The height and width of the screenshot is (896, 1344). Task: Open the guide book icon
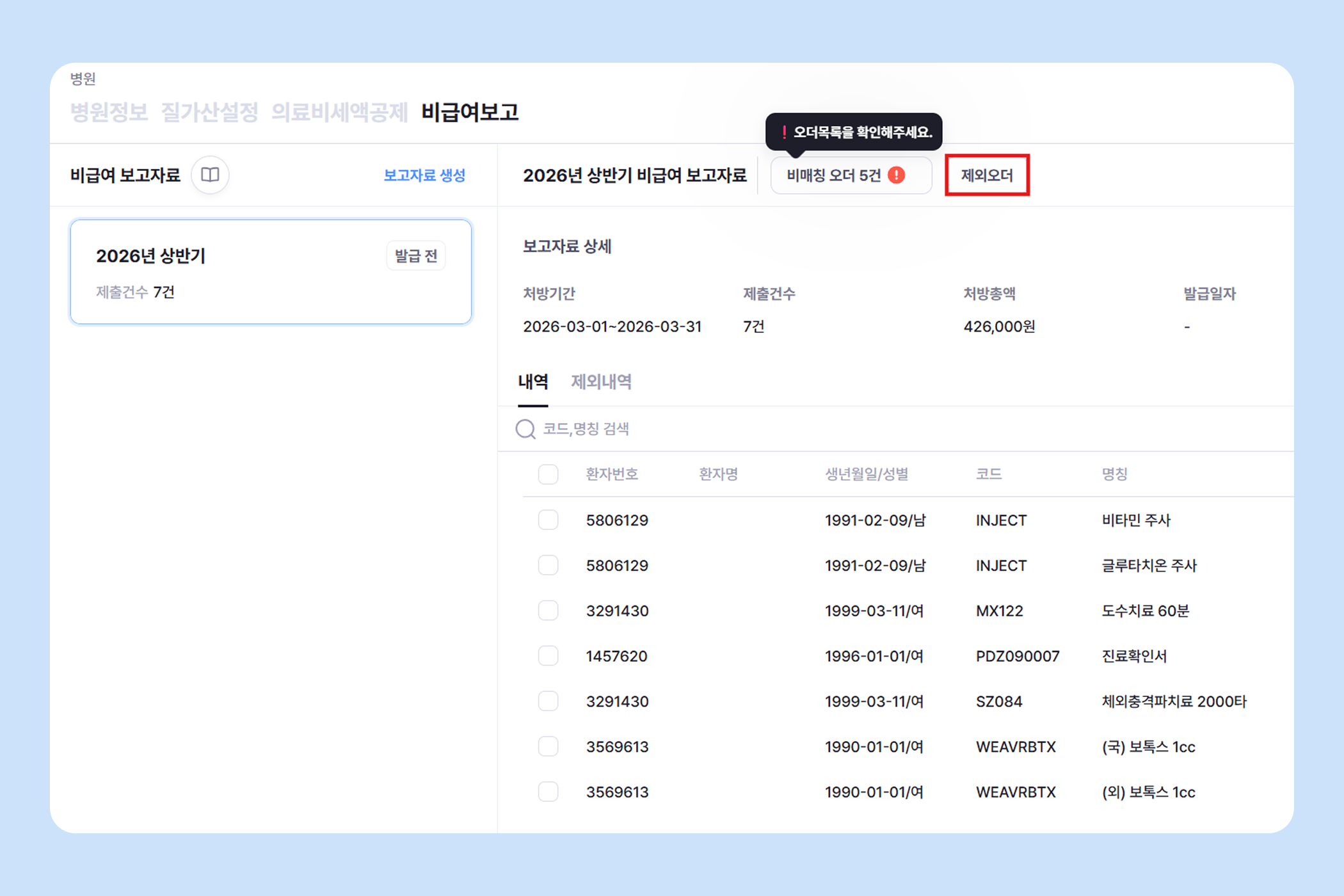[210, 175]
